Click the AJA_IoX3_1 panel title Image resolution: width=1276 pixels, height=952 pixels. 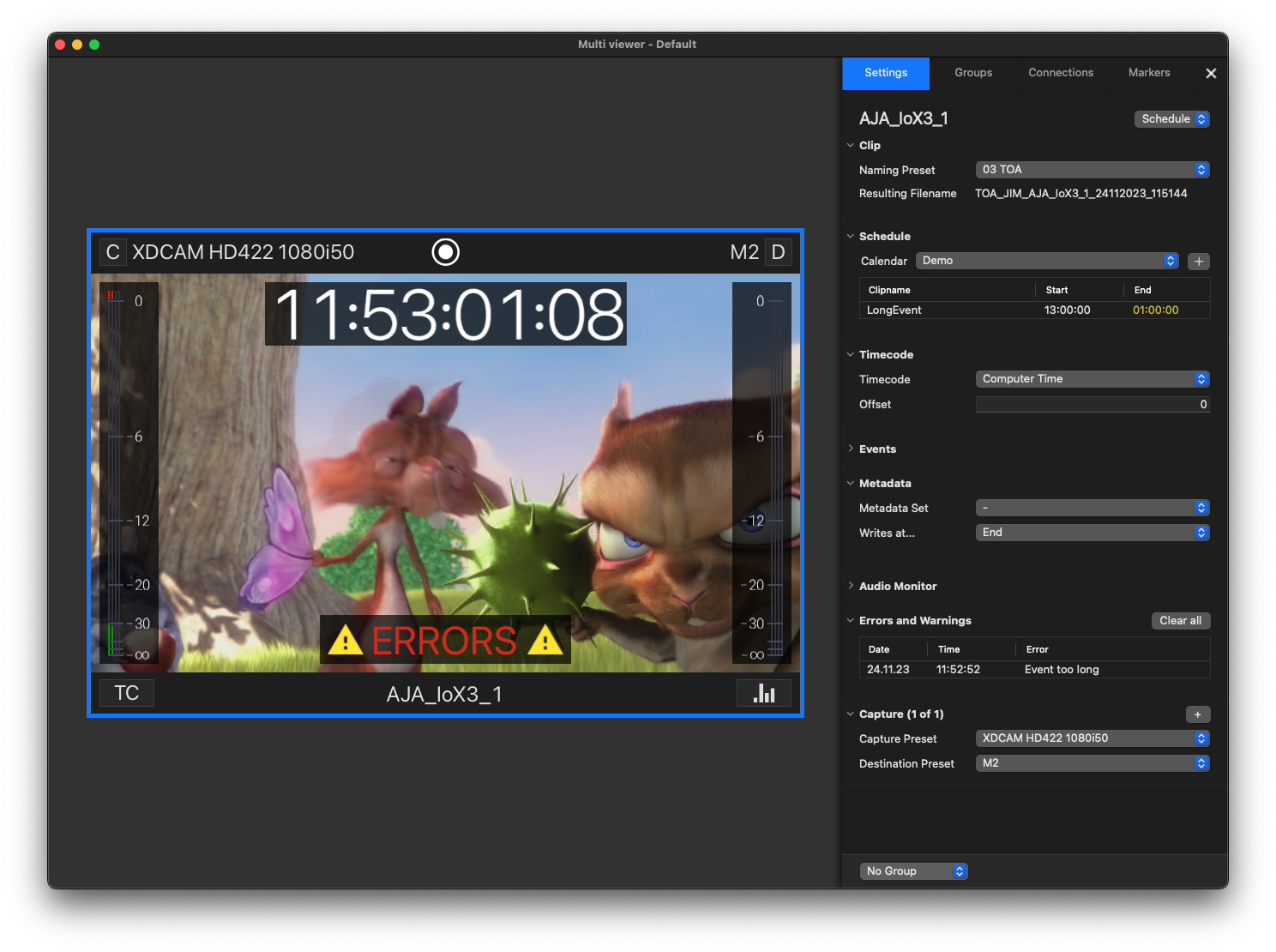pos(904,119)
